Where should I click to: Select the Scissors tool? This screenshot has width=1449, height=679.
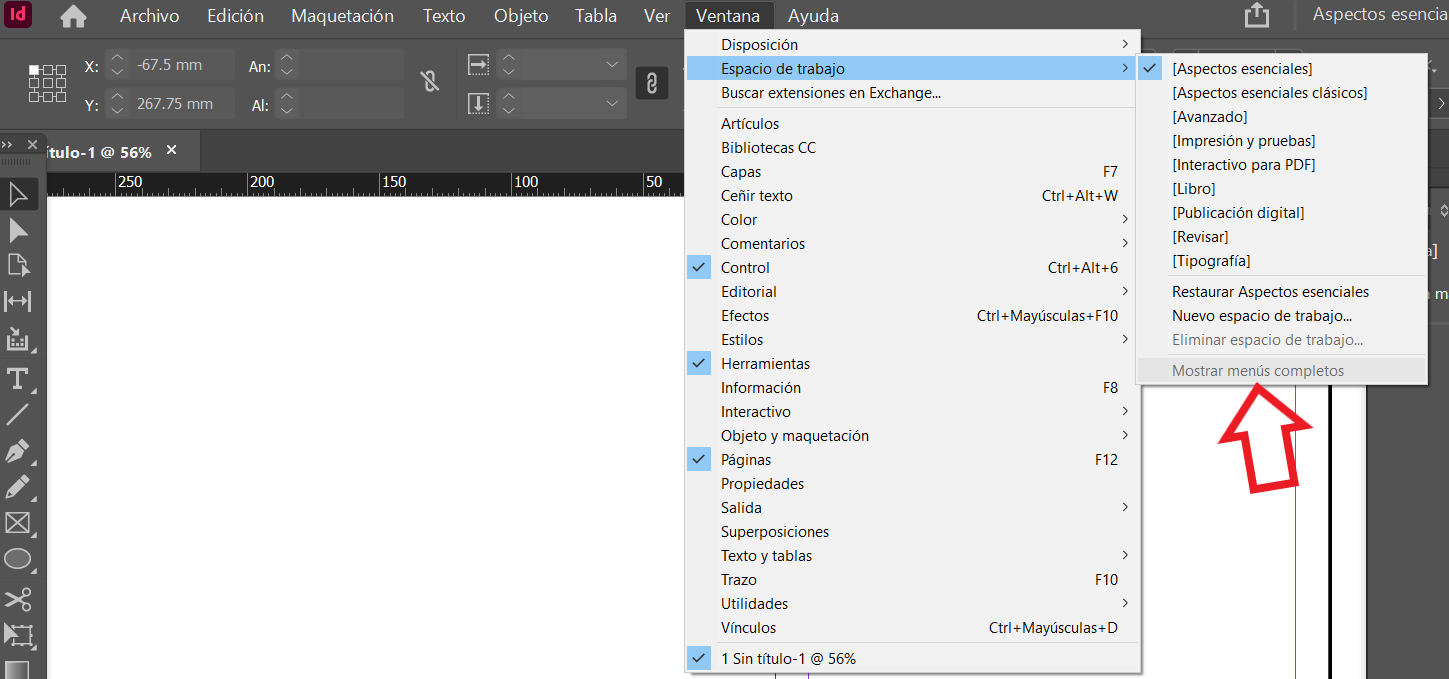point(19,597)
